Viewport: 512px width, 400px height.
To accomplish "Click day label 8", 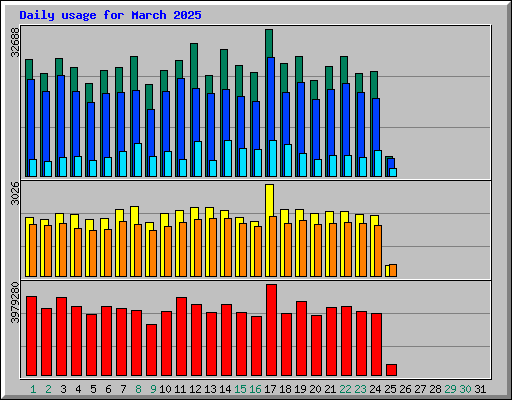I will click(138, 389).
